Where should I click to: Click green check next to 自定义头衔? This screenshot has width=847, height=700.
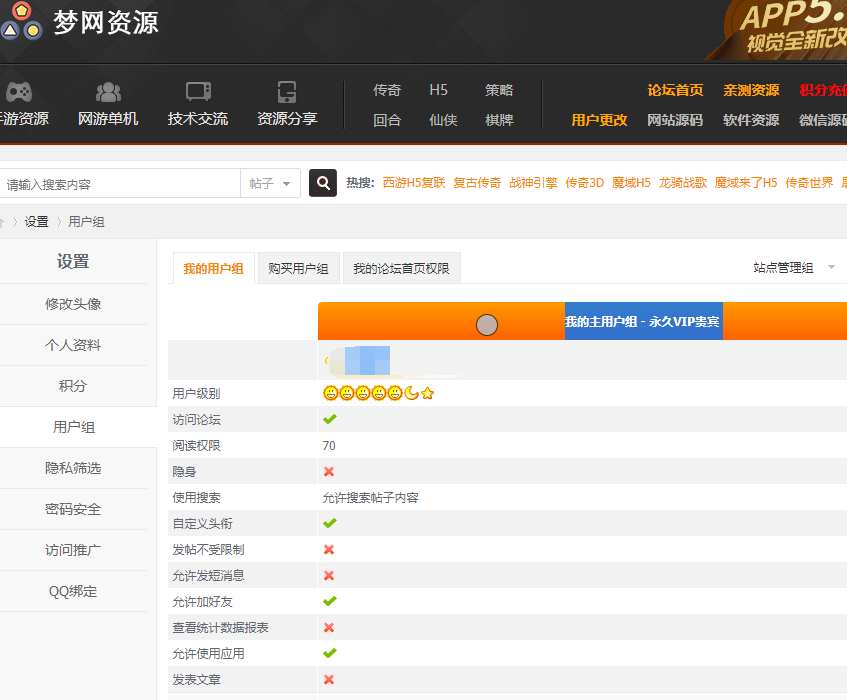pos(330,523)
